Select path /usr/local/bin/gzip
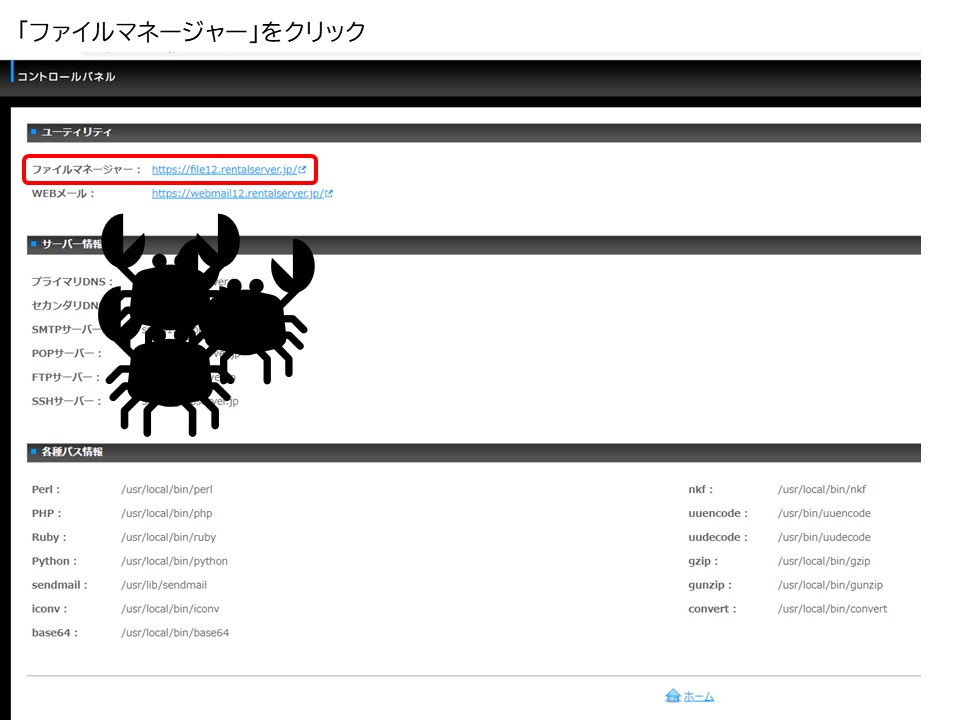Screen dimensions: 960x720 pyautogui.click(x=824, y=561)
